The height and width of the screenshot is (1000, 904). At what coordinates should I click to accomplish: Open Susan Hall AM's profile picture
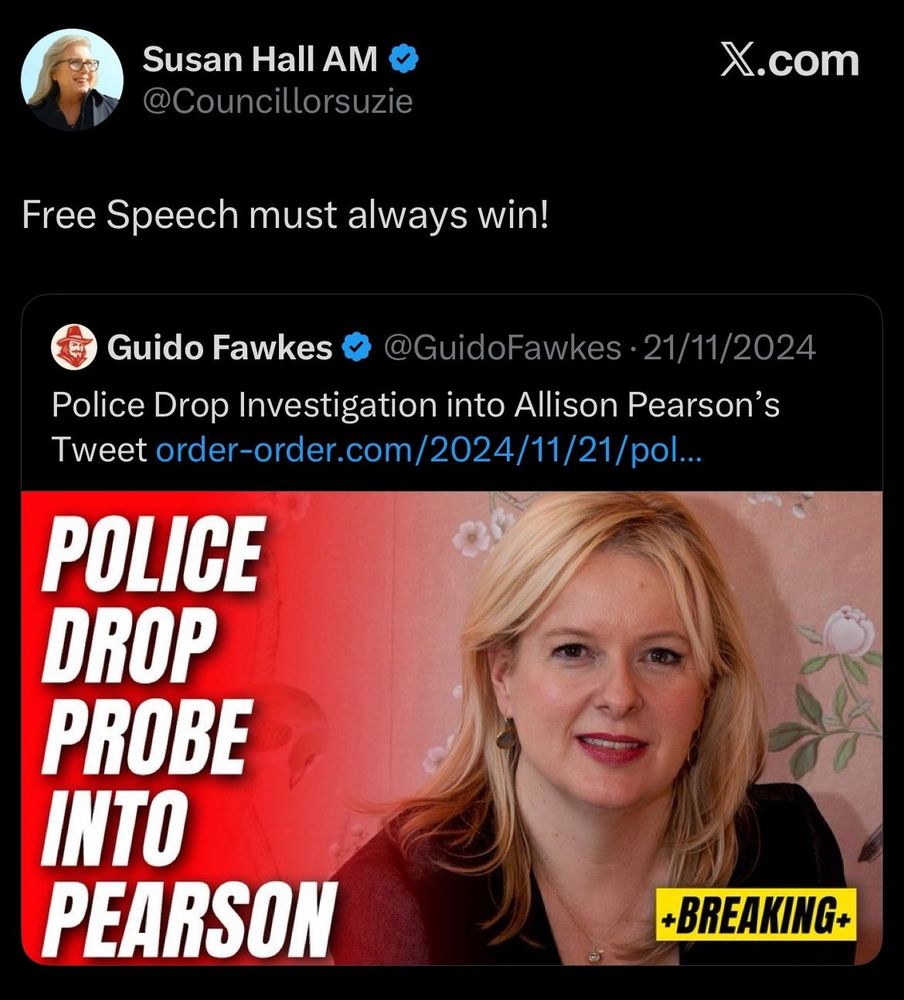[71, 80]
